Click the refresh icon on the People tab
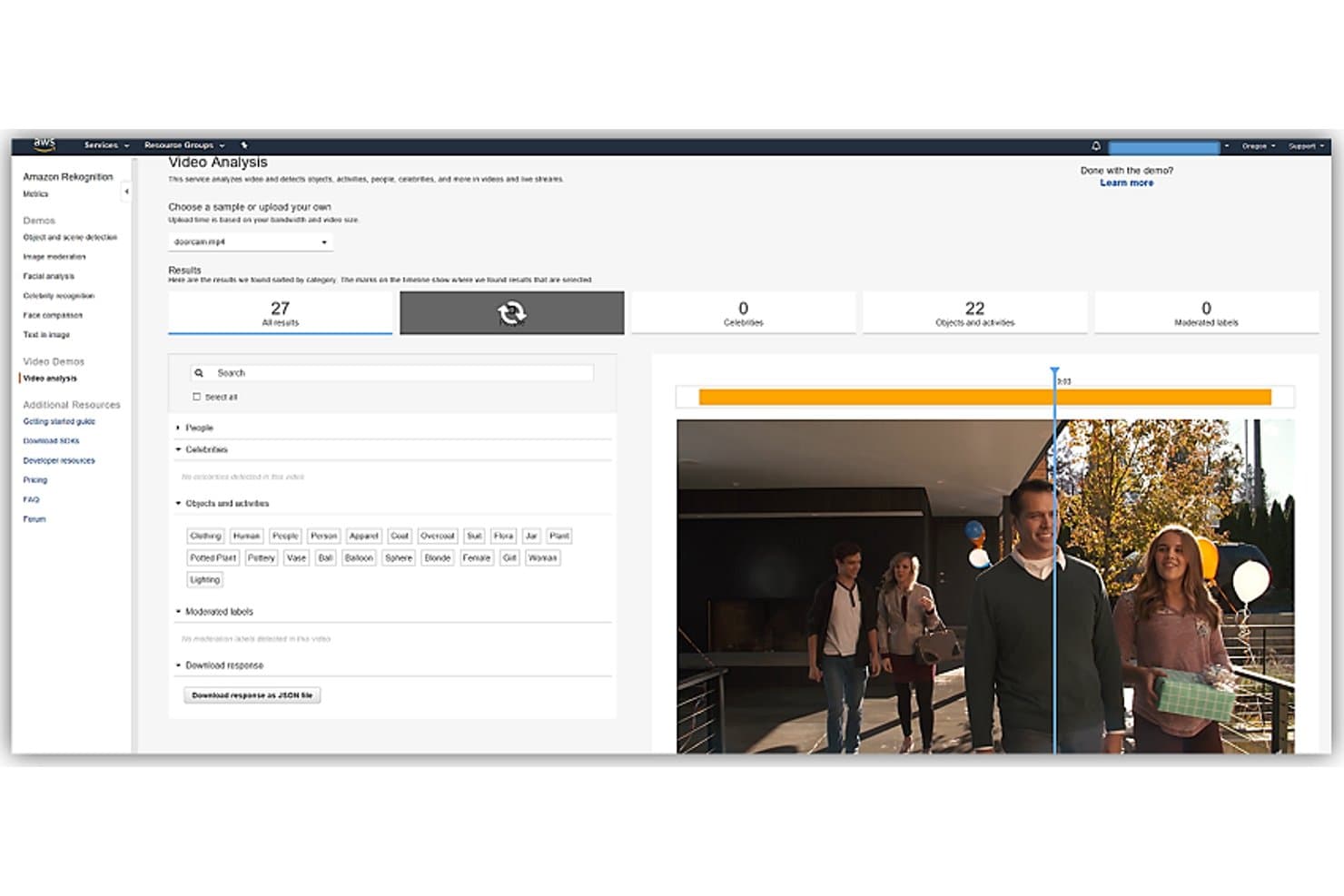Image resolution: width=1344 pixels, height=896 pixels. click(511, 313)
